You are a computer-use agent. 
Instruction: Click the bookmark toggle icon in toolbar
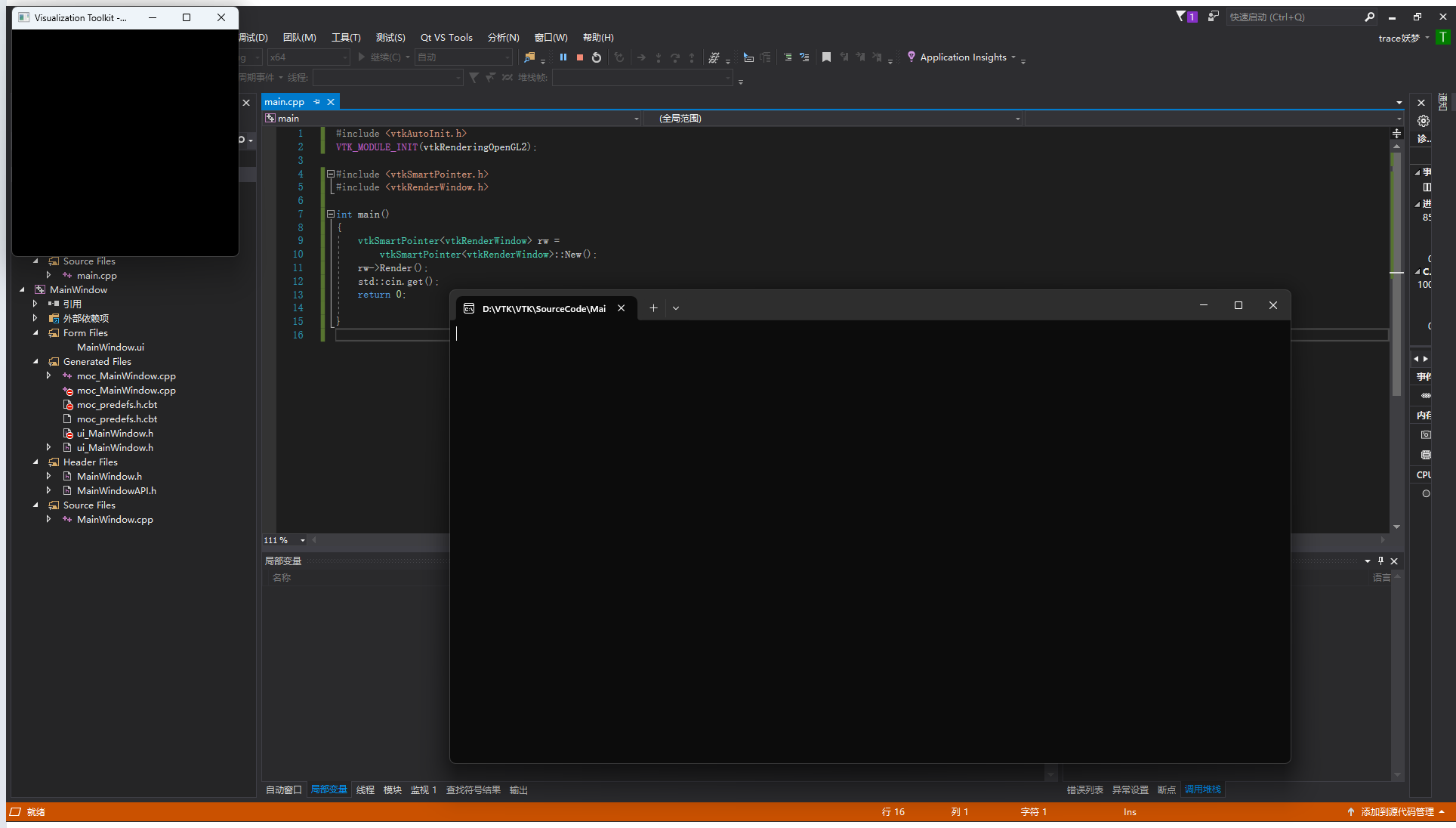point(826,57)
